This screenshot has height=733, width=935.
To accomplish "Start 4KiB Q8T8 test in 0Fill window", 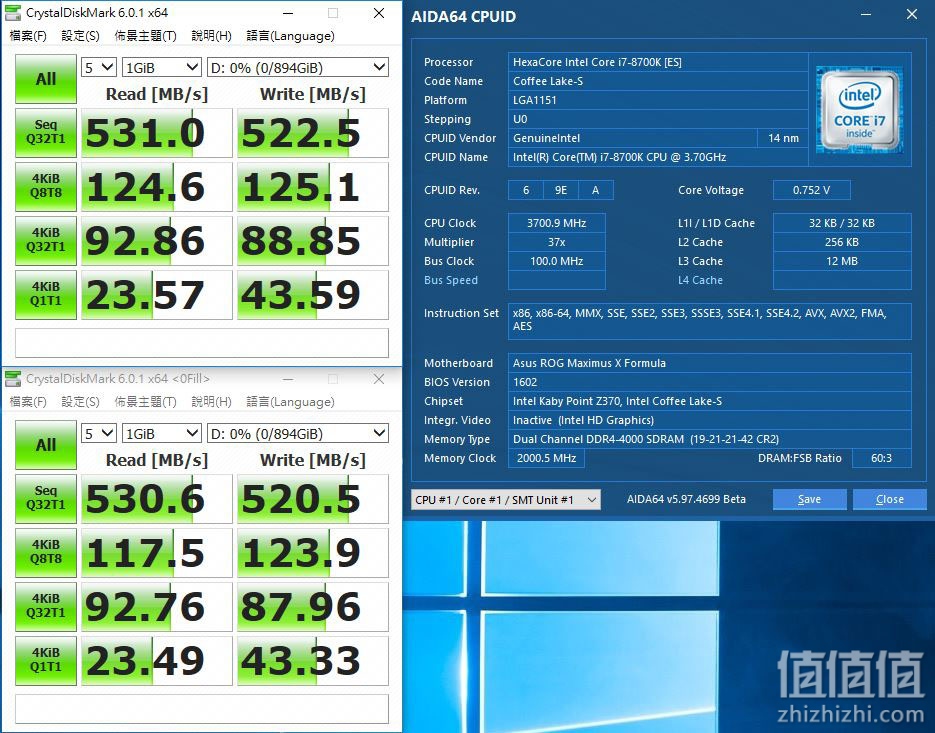I will click(46, 552).
